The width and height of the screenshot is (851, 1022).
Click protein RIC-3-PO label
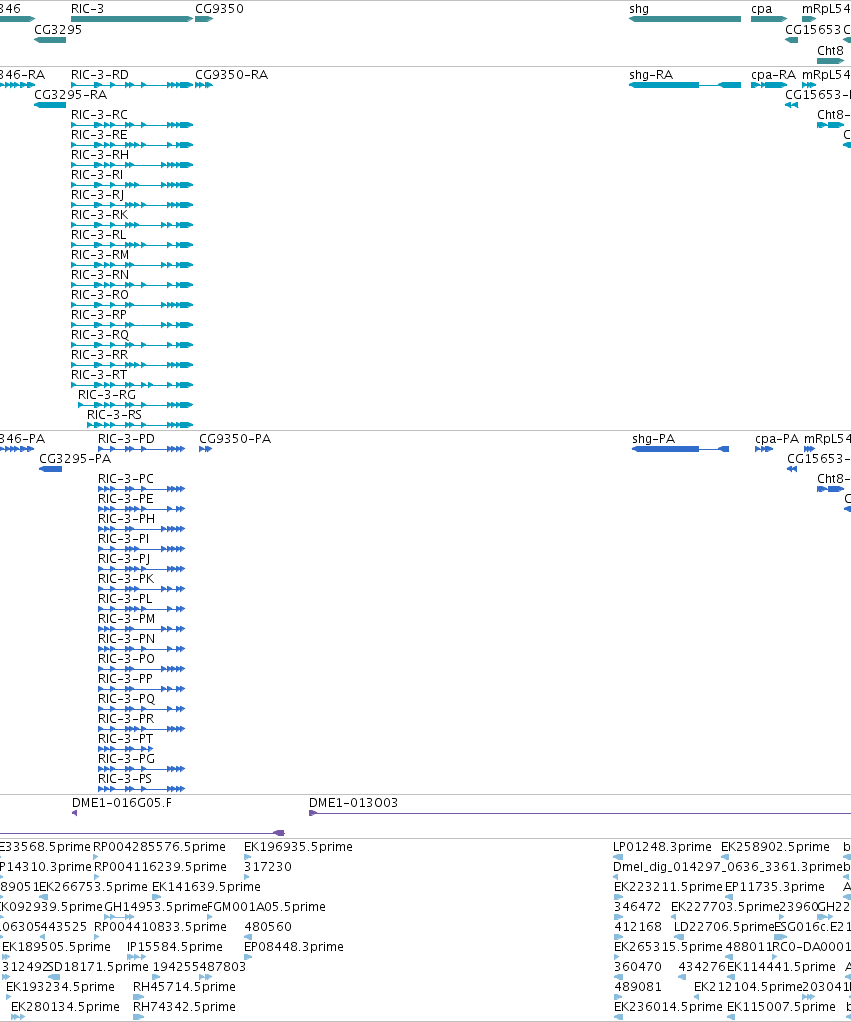pyautogui.click(x=126, y=658)
